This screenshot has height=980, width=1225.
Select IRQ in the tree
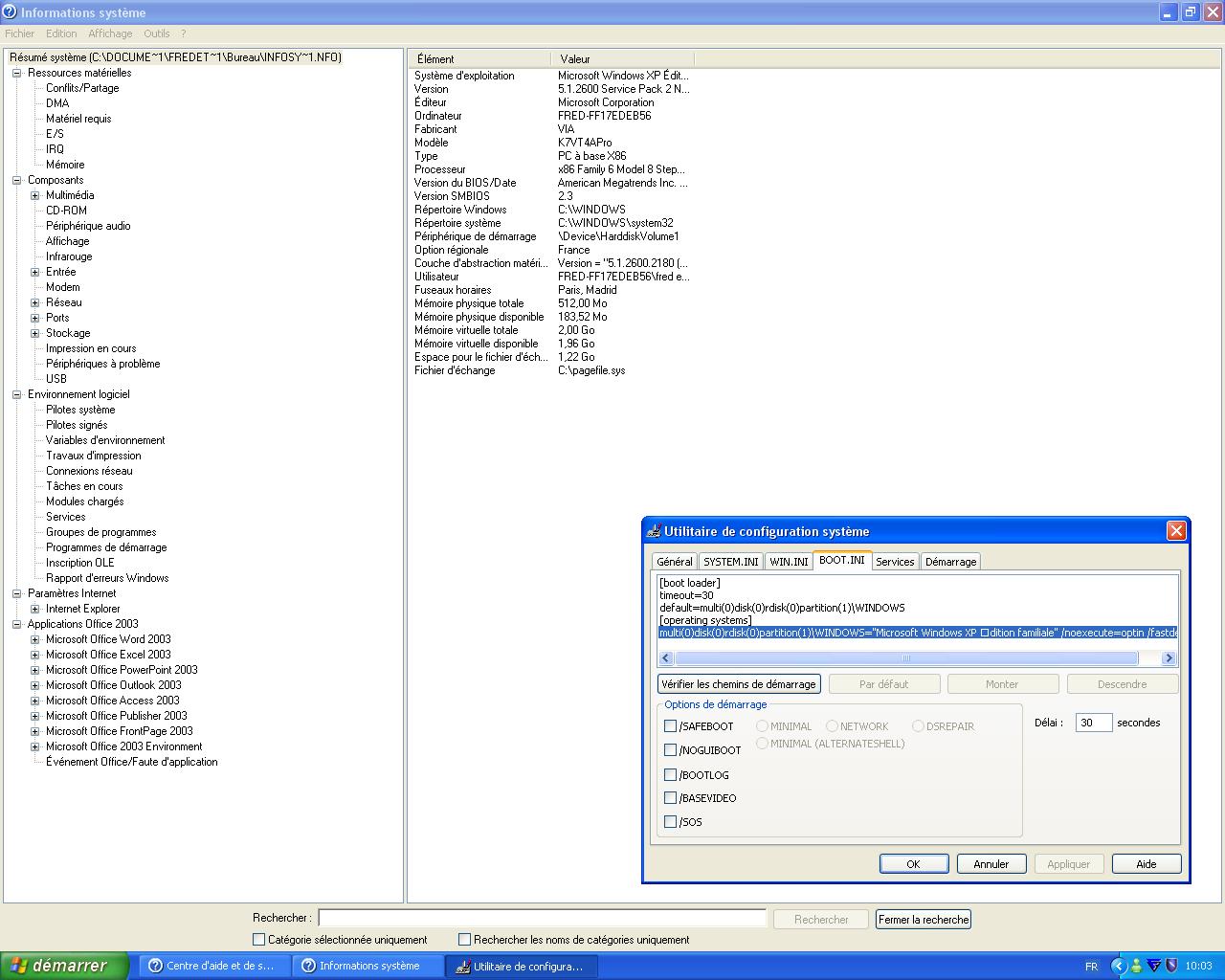(55, 149)
